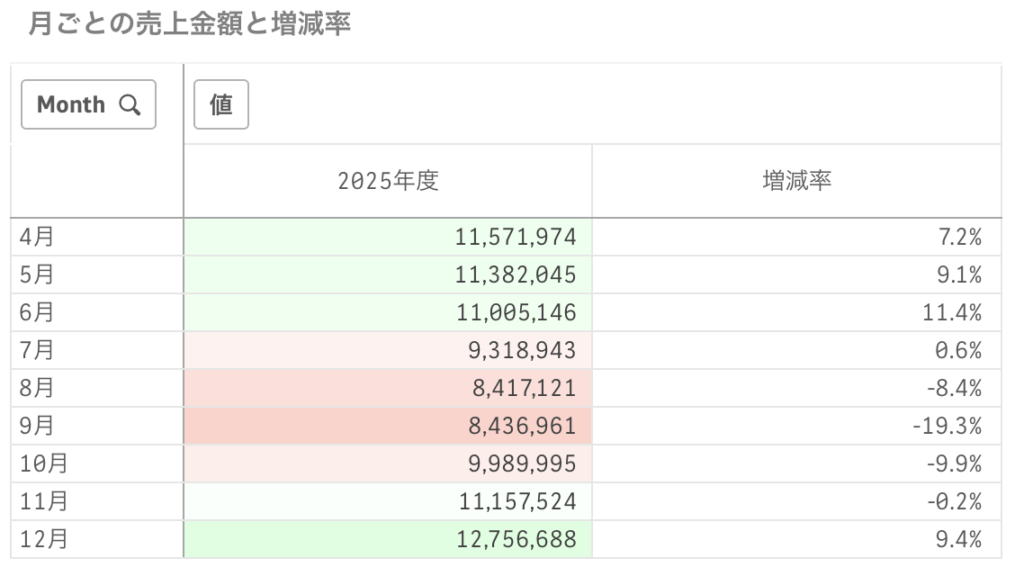Viewport: 1024px width, 576px height.
Task: Select the 2025年度 column header
Action: (388, 181)
